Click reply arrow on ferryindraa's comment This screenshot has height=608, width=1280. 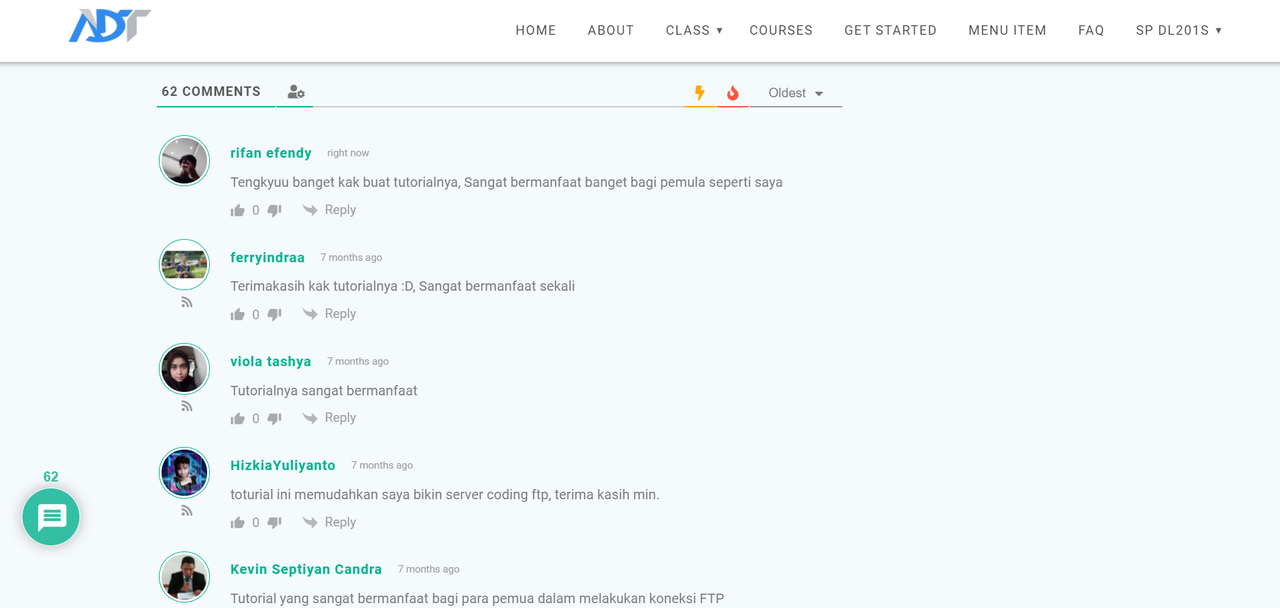coord(310,314)
